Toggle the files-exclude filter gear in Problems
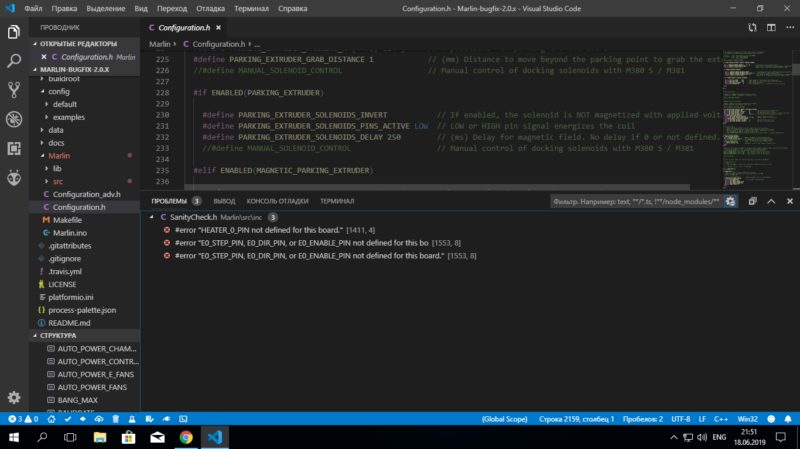Image resolution: width=800 pixels, height=449 pixels. tap(731, 201)
